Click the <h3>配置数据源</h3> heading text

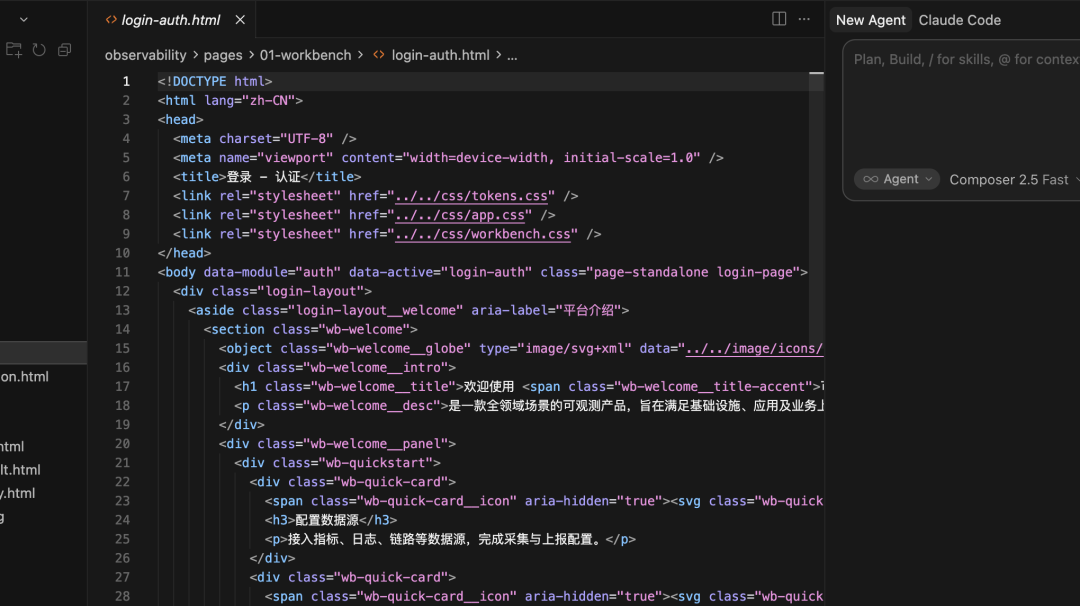point(331,520)
